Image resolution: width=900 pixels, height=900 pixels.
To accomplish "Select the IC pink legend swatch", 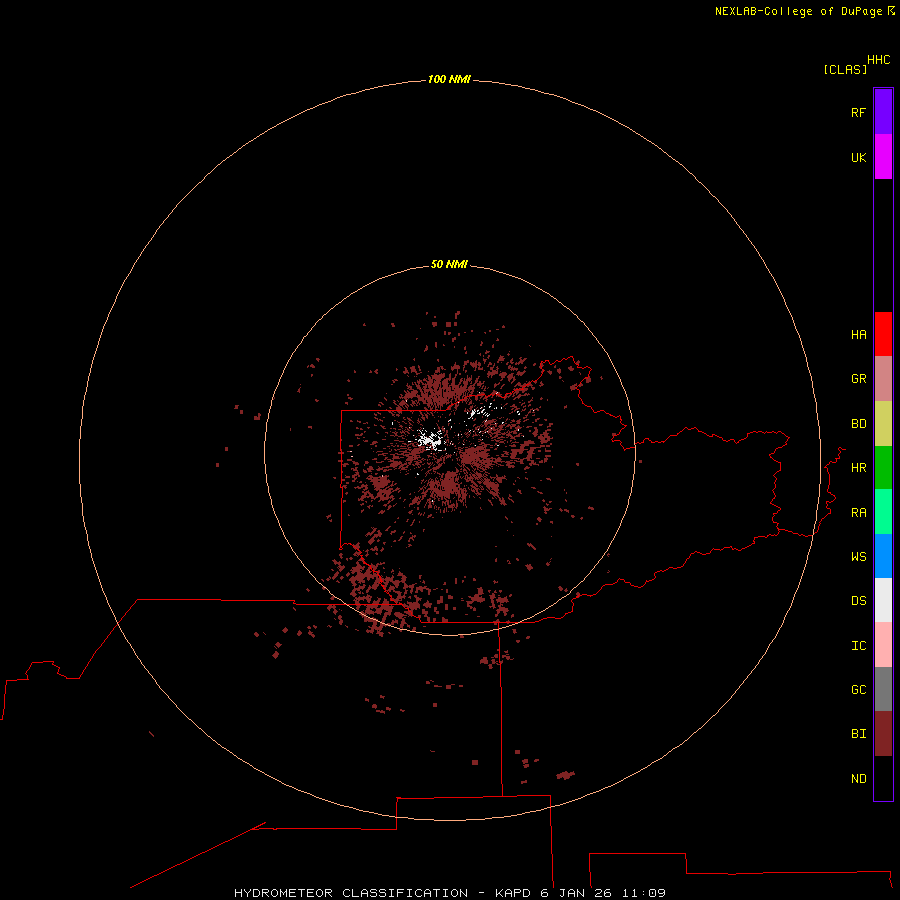I will click(883, 645).
